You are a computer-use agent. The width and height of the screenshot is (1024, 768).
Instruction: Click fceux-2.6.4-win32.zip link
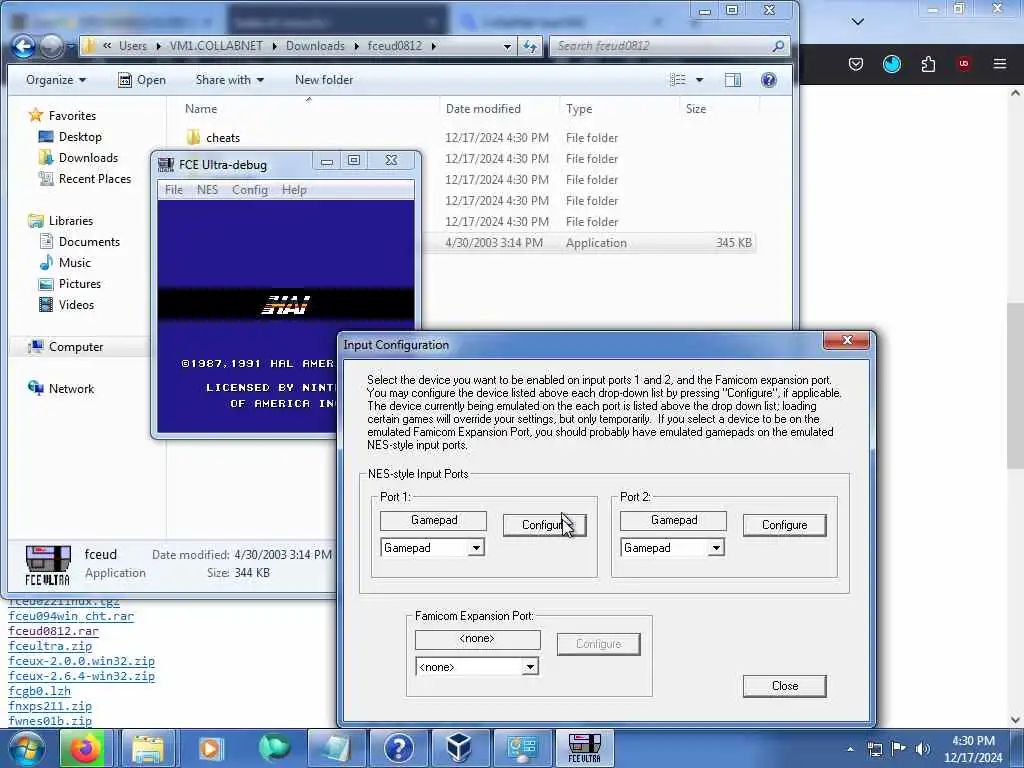click(x=81, y=677)
